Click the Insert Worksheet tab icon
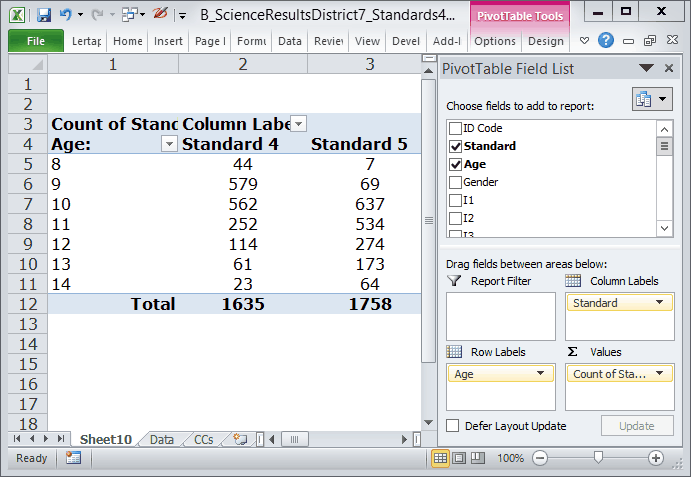The image size is (691, 477). tap(239, 439)
